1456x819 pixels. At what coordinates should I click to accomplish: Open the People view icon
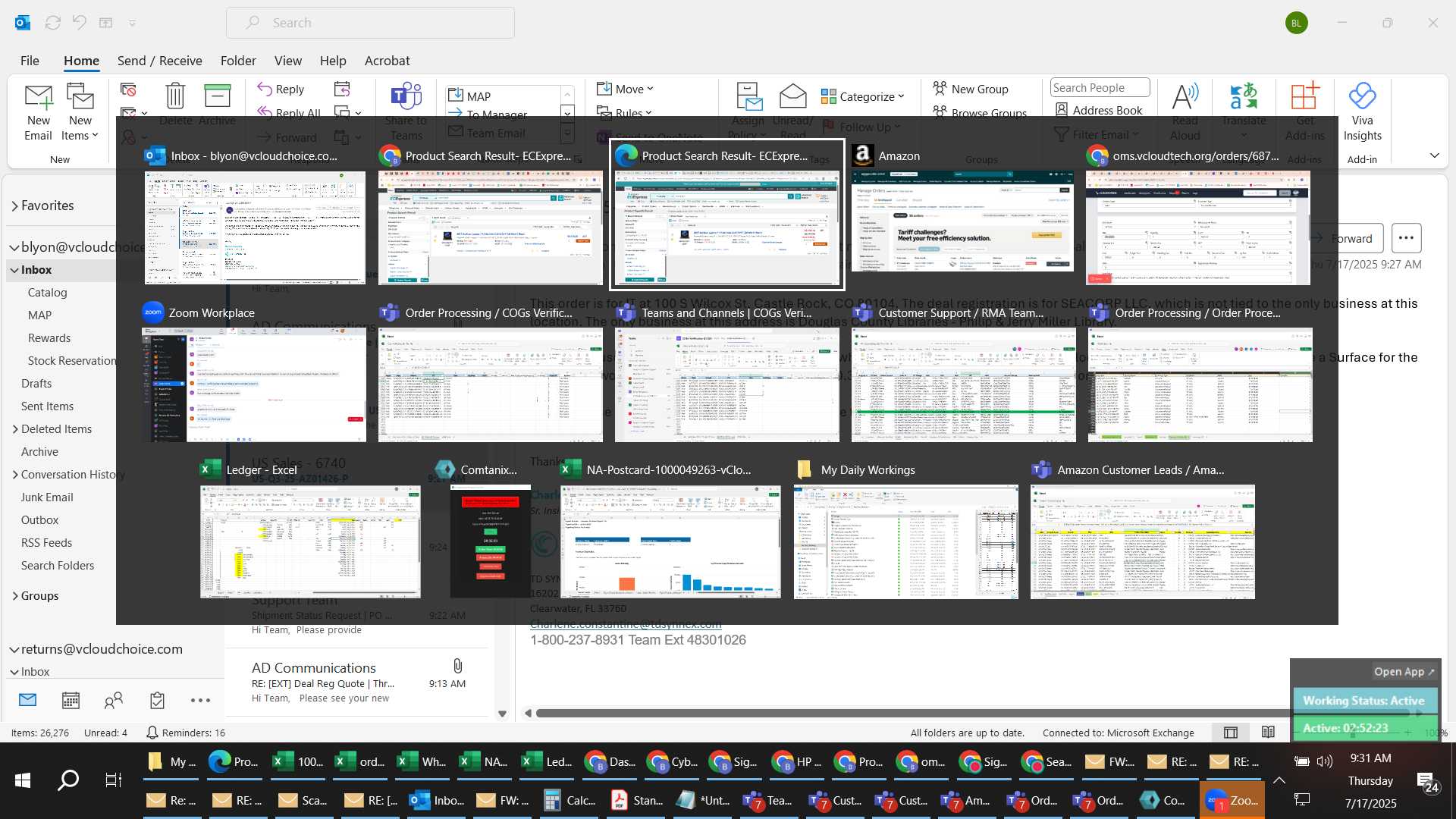[x=114, y=700]
